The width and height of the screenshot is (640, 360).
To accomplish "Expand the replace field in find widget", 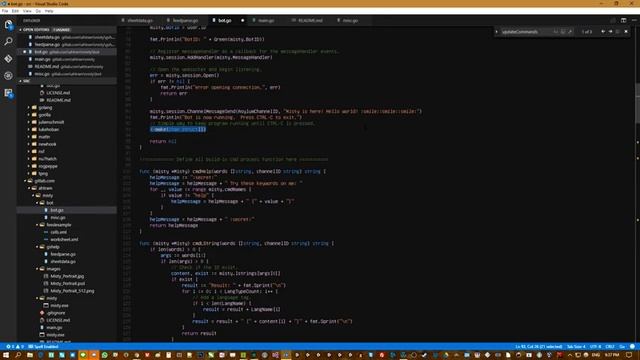I will tap(497, 31).
